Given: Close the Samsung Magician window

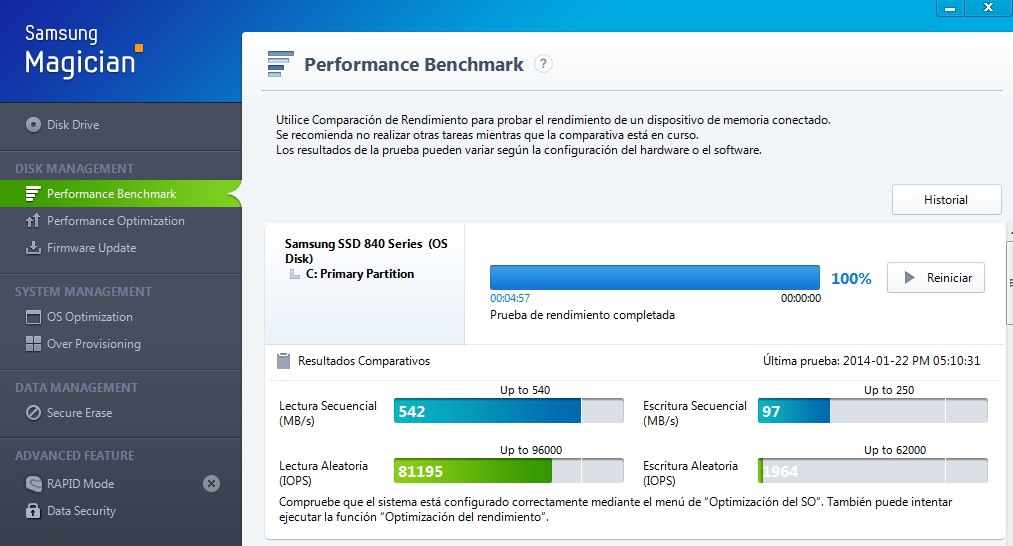Looking at the screenshot, I should 988,8.
